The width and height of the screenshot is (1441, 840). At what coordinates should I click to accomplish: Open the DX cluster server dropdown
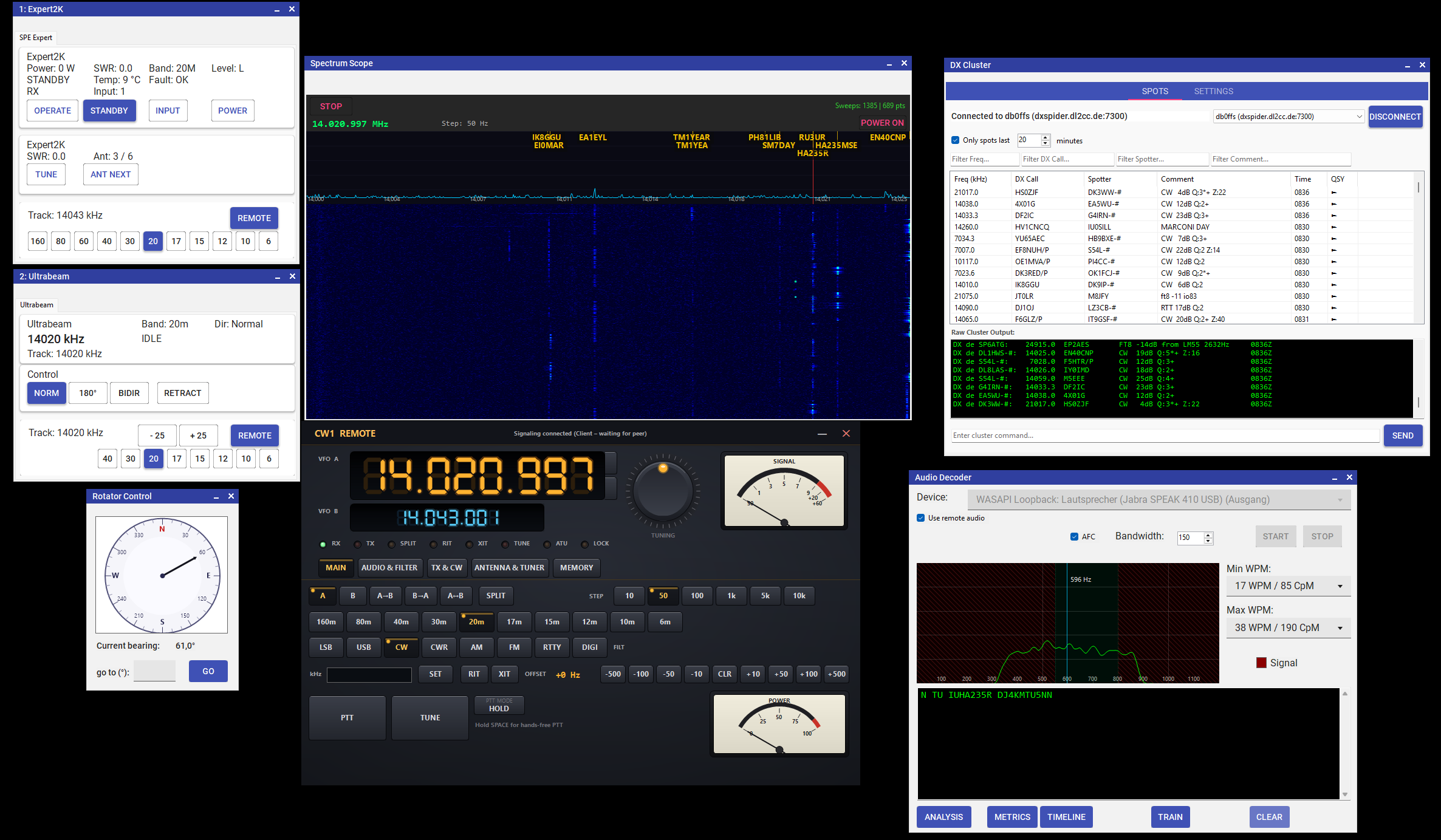(x=1289, y=117)
